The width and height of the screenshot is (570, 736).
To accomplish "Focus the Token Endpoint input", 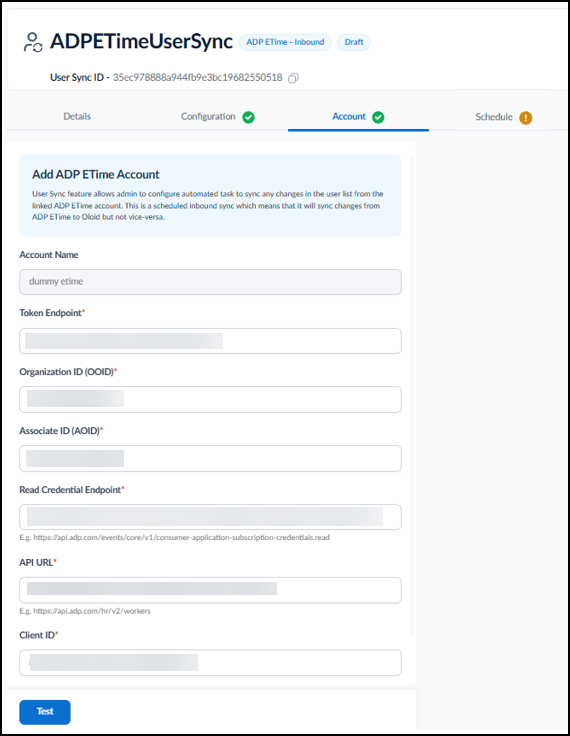I will point(210,341).
